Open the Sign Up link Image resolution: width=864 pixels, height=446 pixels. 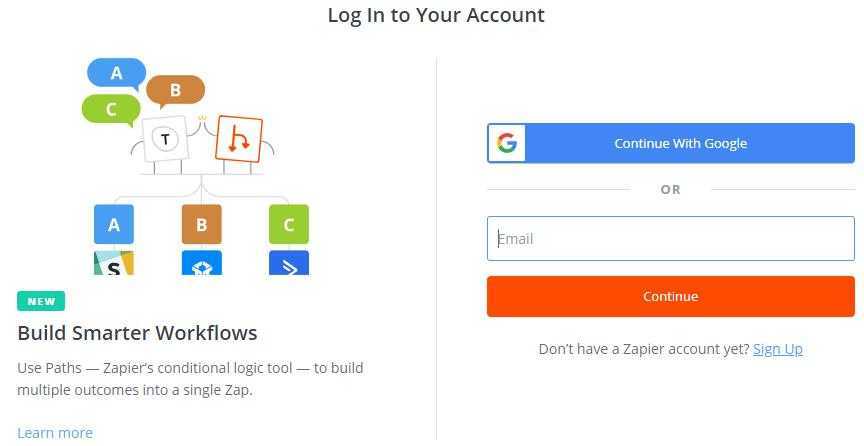(x=777, y=349)
